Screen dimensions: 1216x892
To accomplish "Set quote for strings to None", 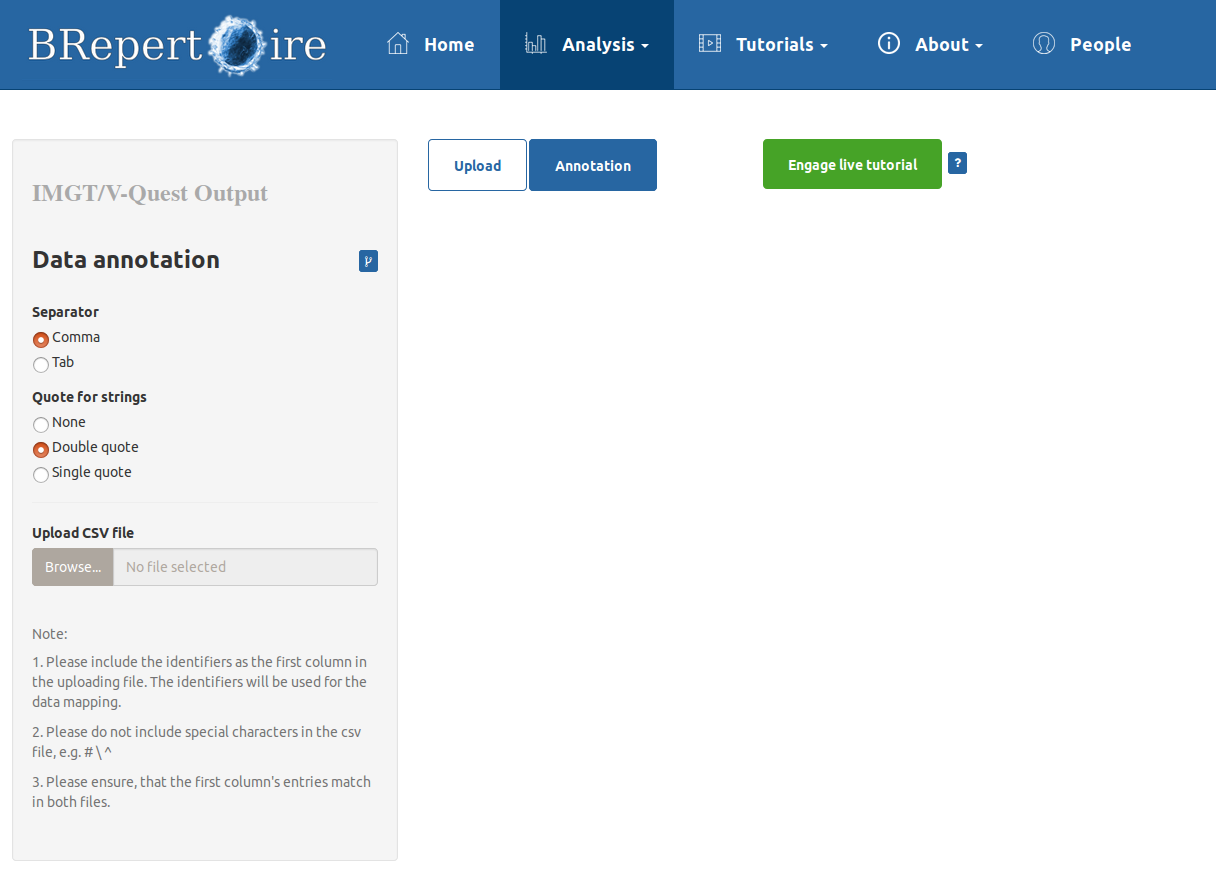I will [41, 424].
